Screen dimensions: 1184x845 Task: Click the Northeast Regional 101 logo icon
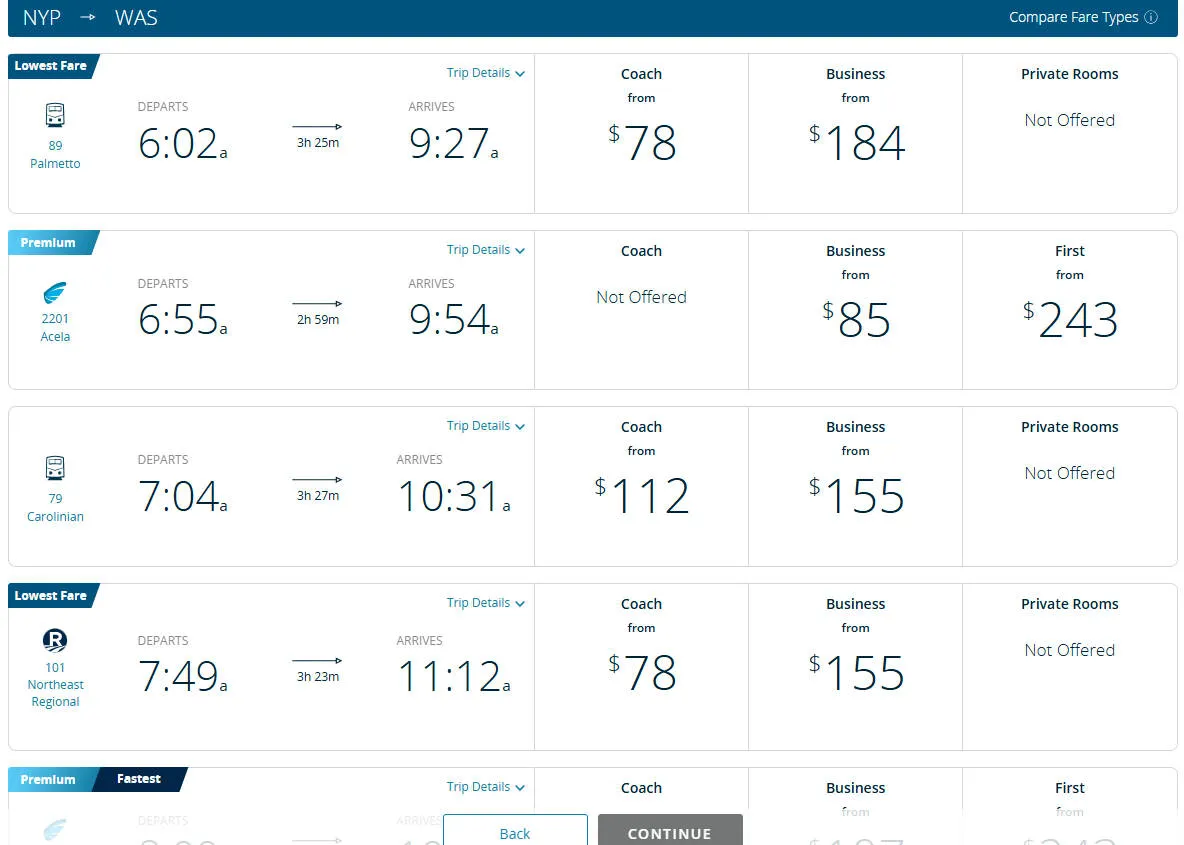tap(55, 641)
